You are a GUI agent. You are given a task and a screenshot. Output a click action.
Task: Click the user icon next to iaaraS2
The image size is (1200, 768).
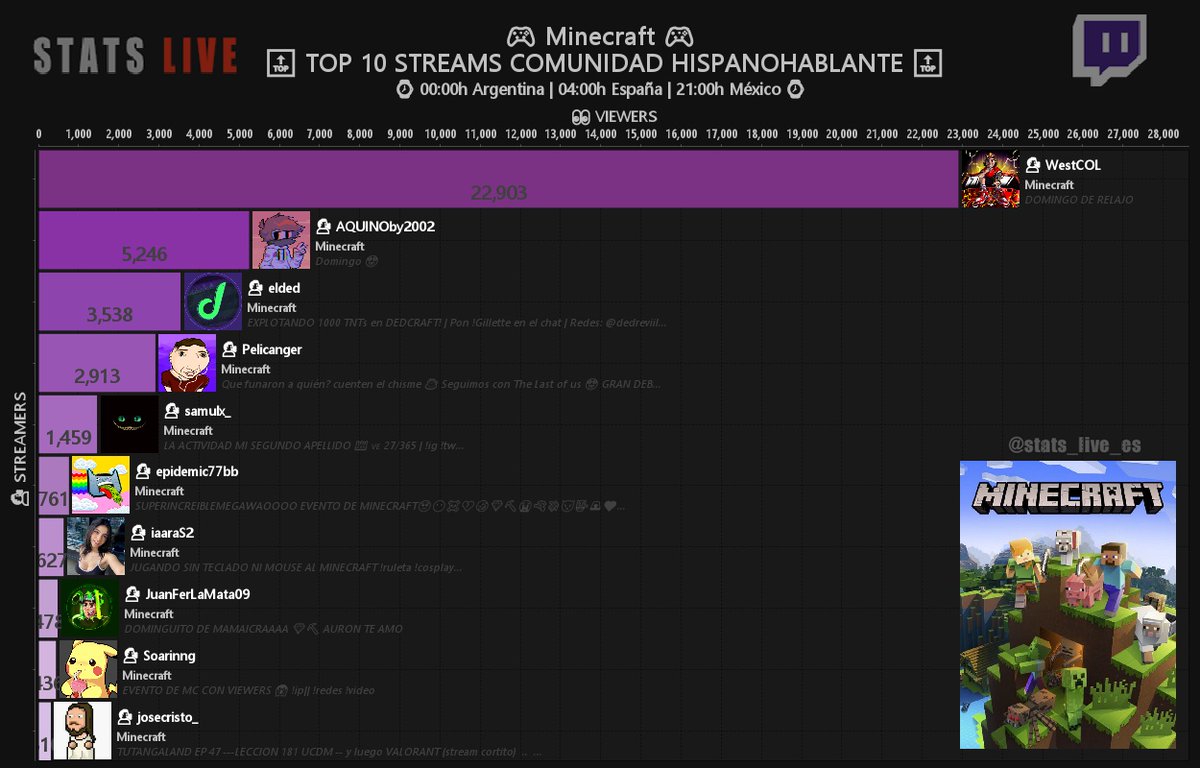coord(138,532)
